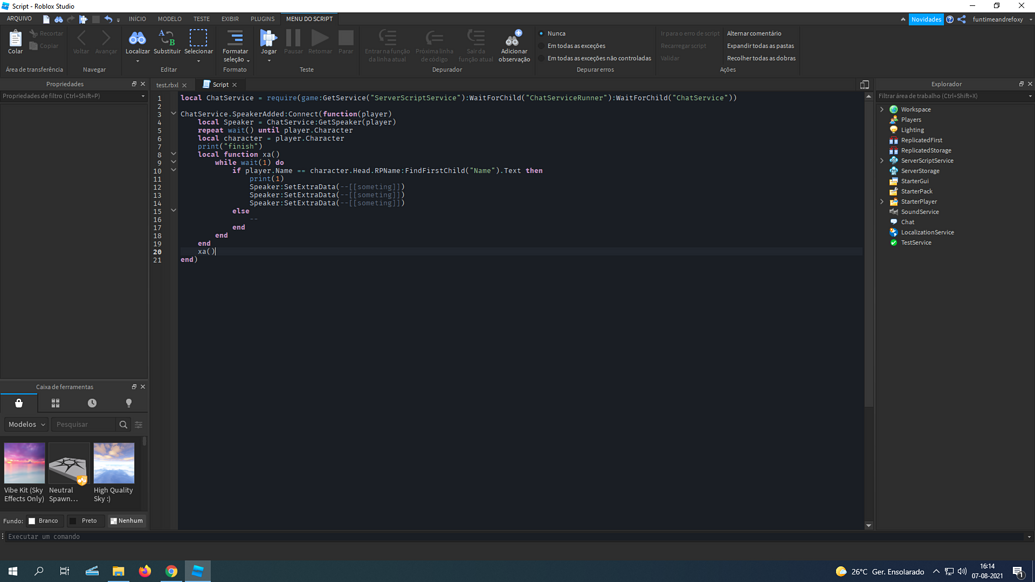The width and height of the screenshot is (1035, 582).
Task: Expand the ServerScriptService node
Action: 882,160
